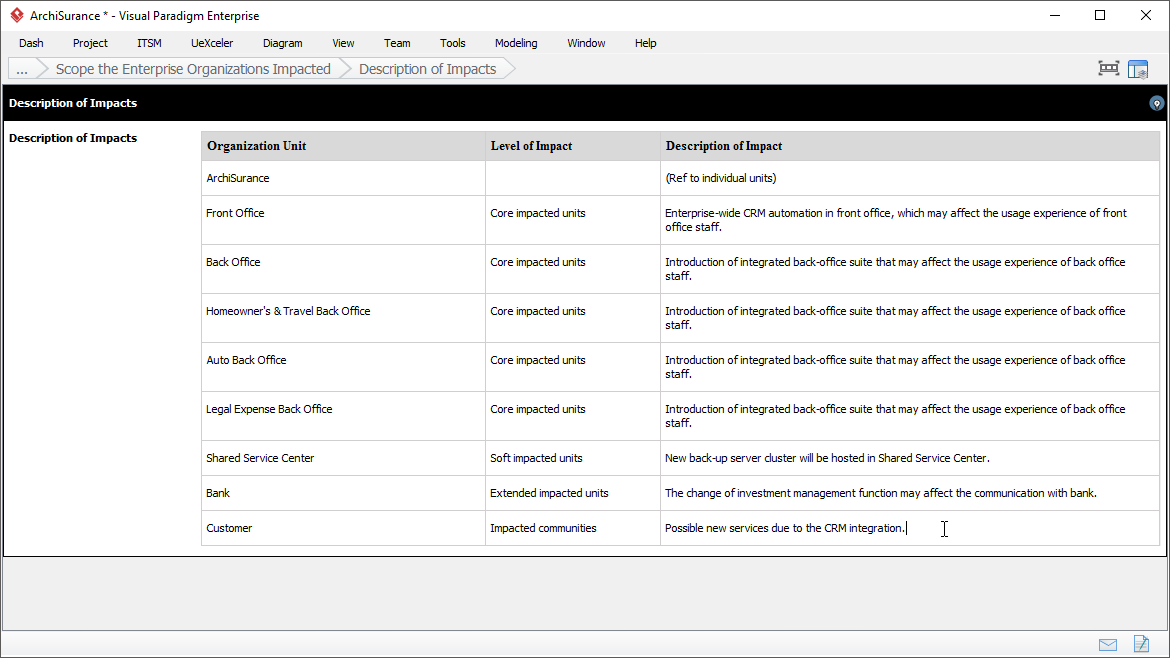The image size is (1170, 658).
Task: Click the fit-to-width icon in breadcrumb bar
Action: tap(1109, 69)
